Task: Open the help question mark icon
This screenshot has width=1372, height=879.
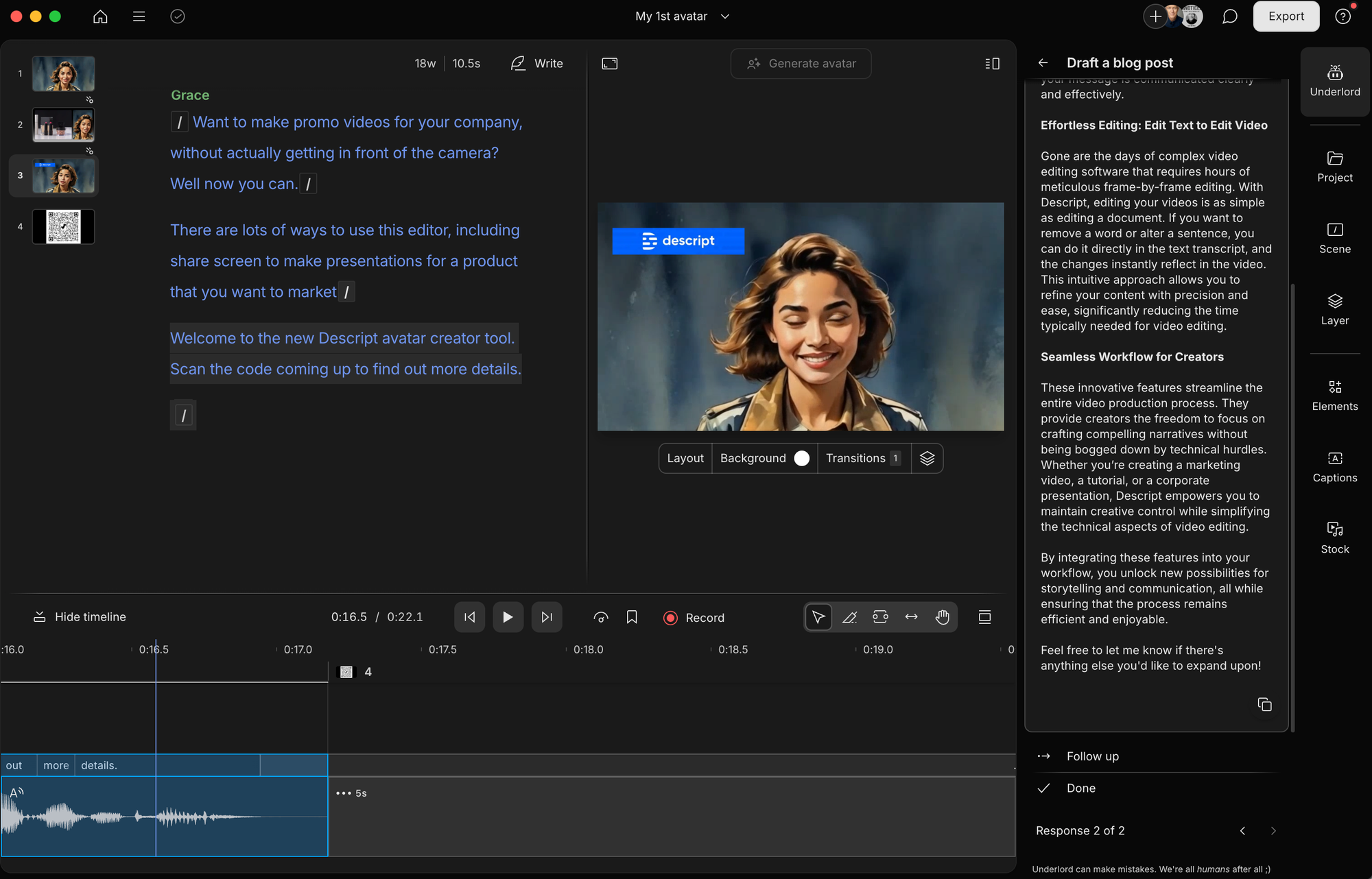Action: point(1343,16)
